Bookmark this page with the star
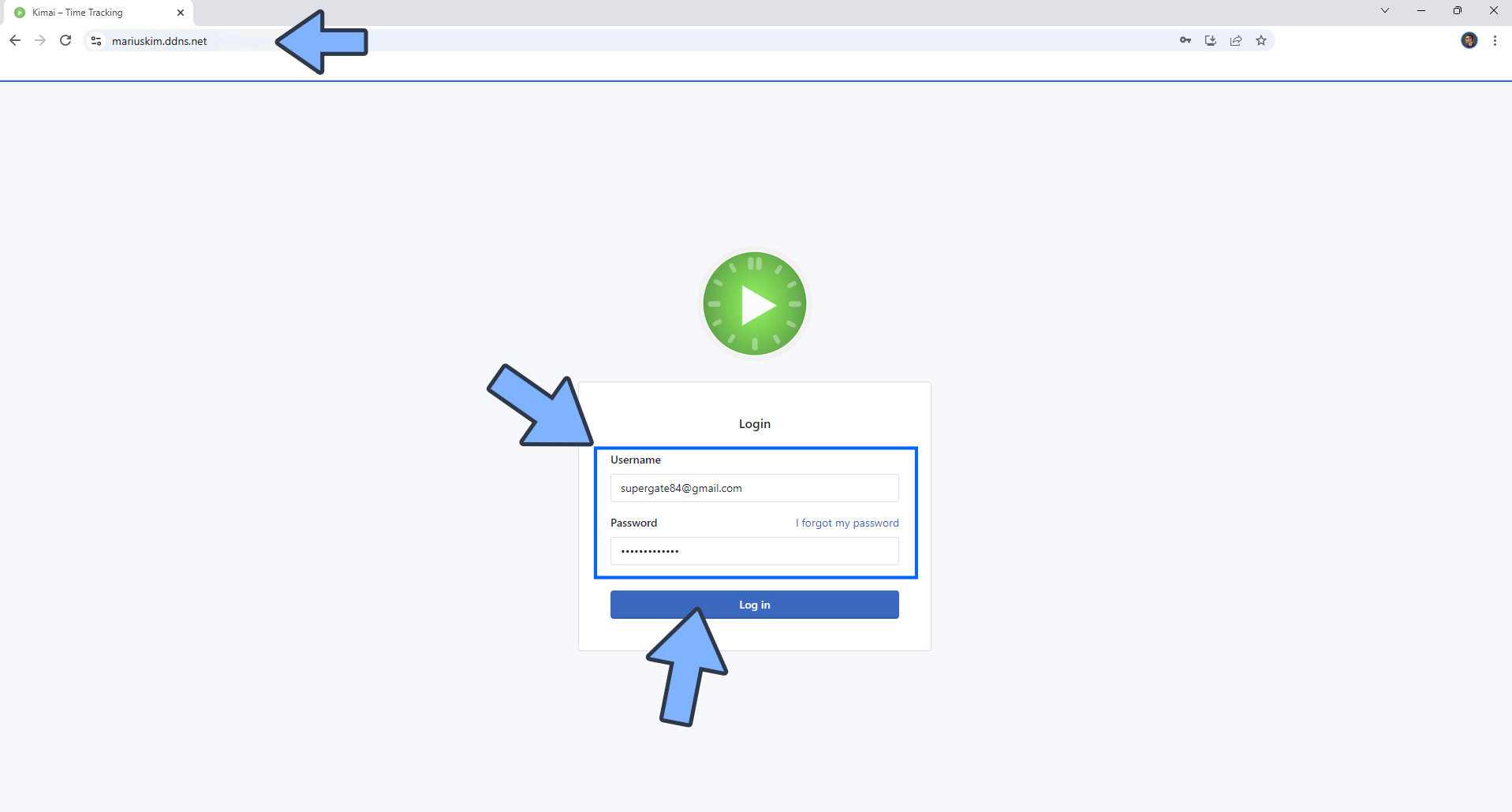This screenshot has width=1512, height=812. [1261, 40]
